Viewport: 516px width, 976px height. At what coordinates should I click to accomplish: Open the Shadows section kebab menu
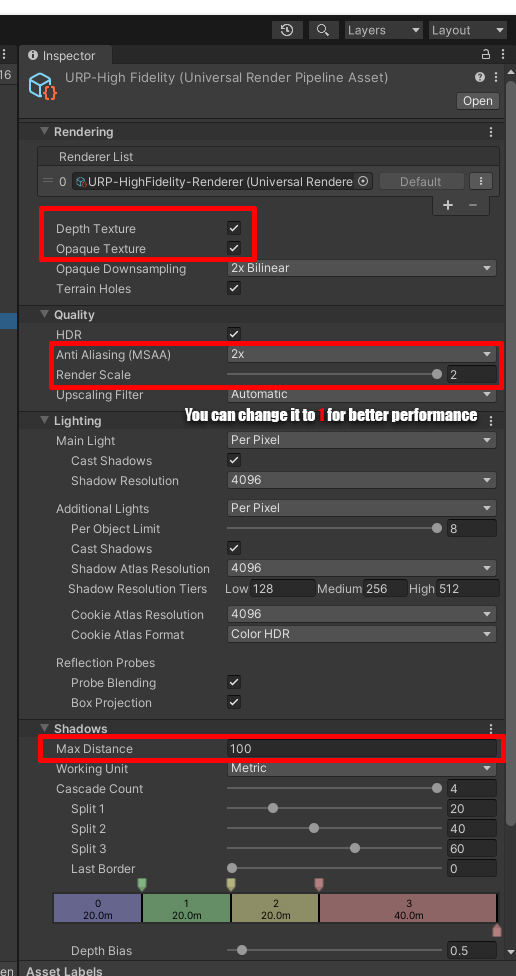[491, 729]
